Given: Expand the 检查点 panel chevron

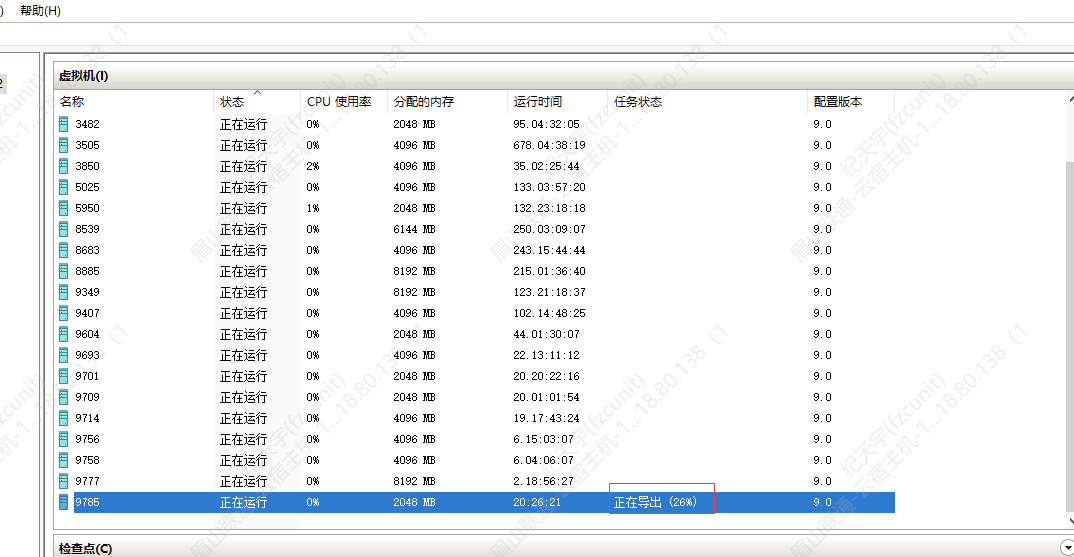Looking at the screenshot, I should 1065,548.
